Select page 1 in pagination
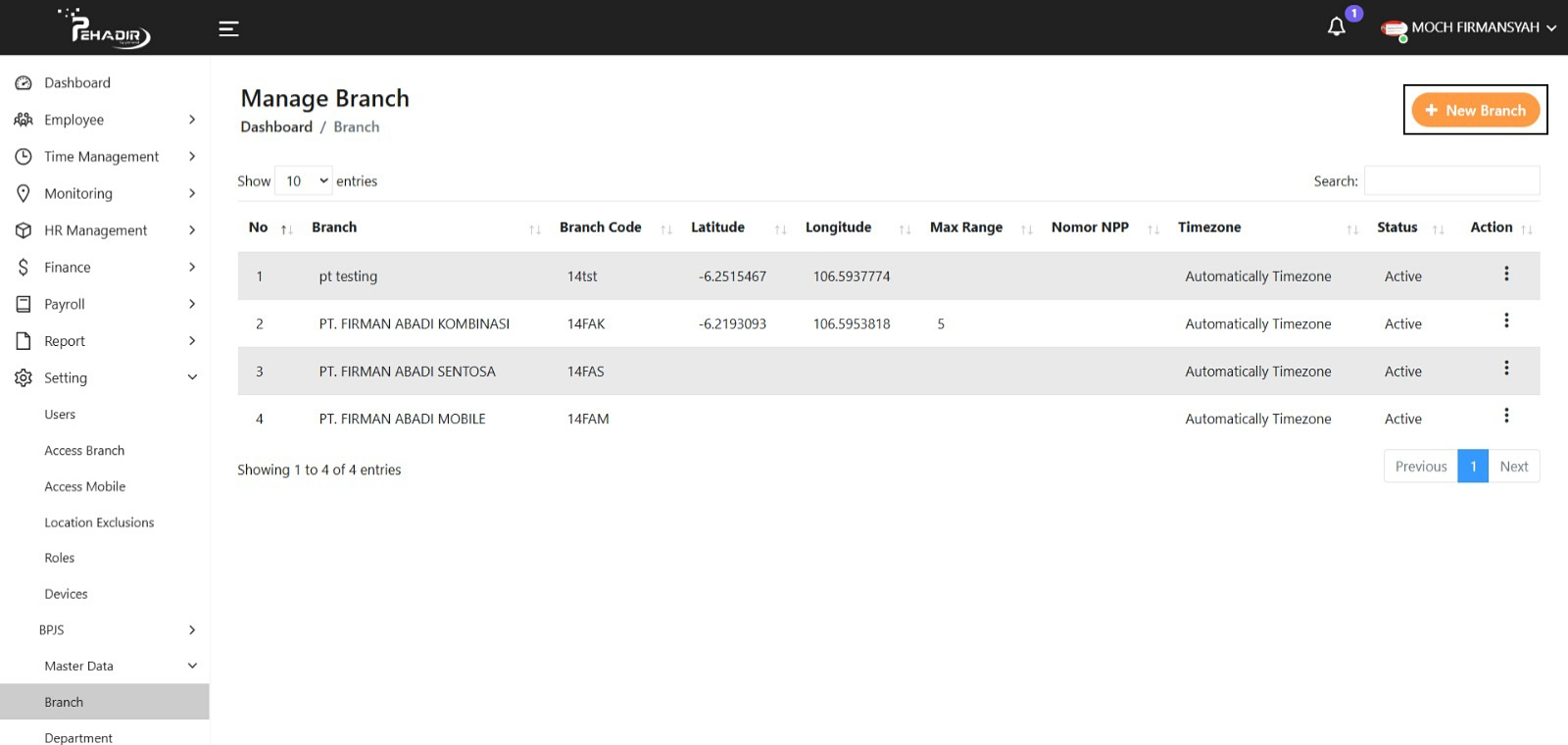Screen dimensions: 1568x745 coord(1473,467)
